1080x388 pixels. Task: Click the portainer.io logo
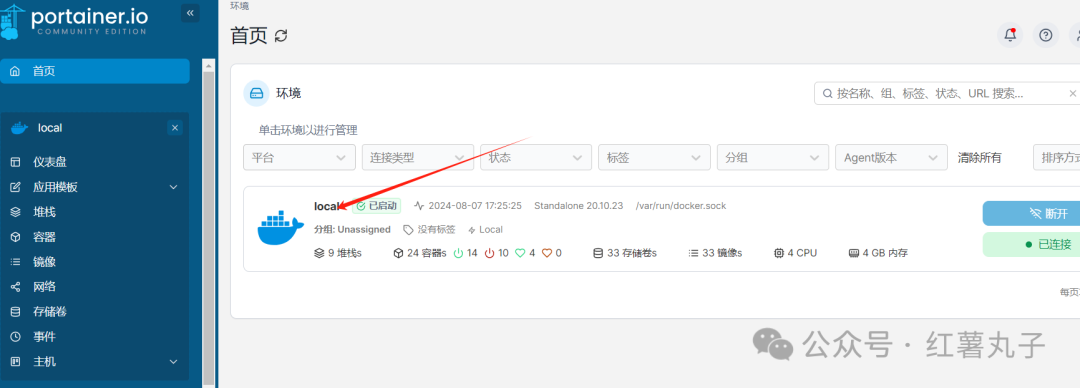[74, 22]
